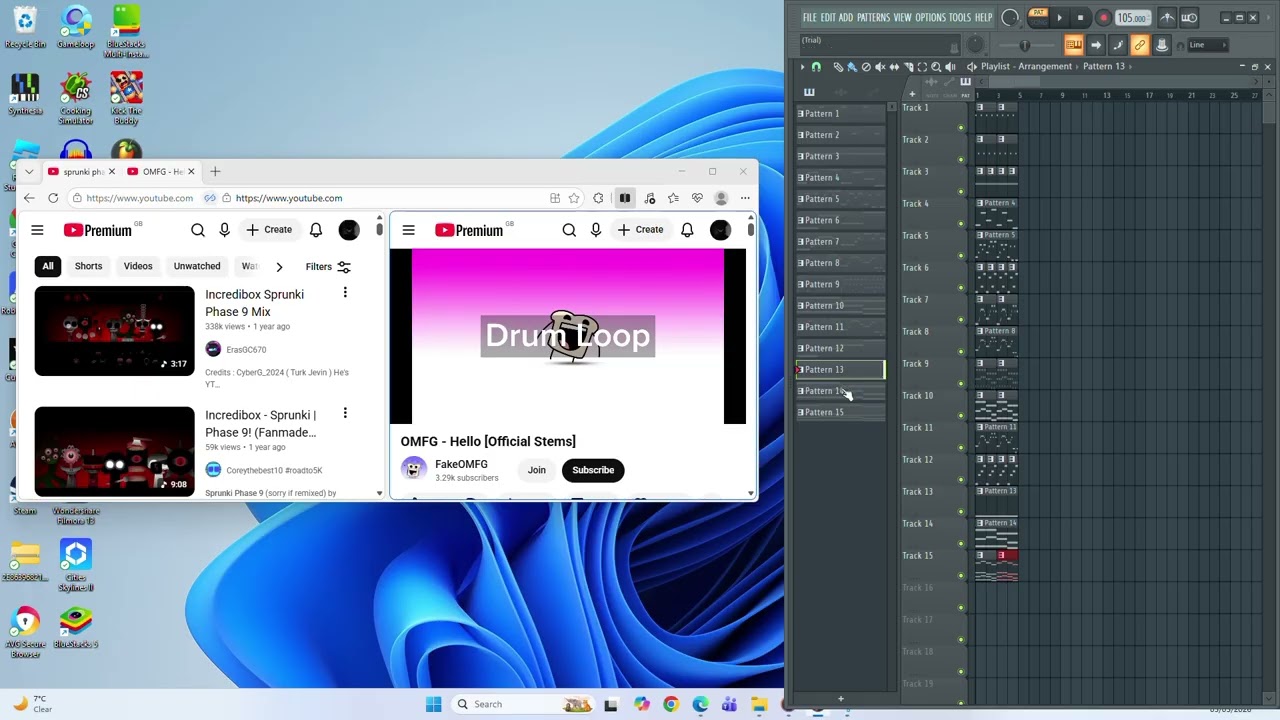The height and width of the screenshot is (720, 1280).
Task: Open the Line snap dropdown
Action: tap(1208, 45)
